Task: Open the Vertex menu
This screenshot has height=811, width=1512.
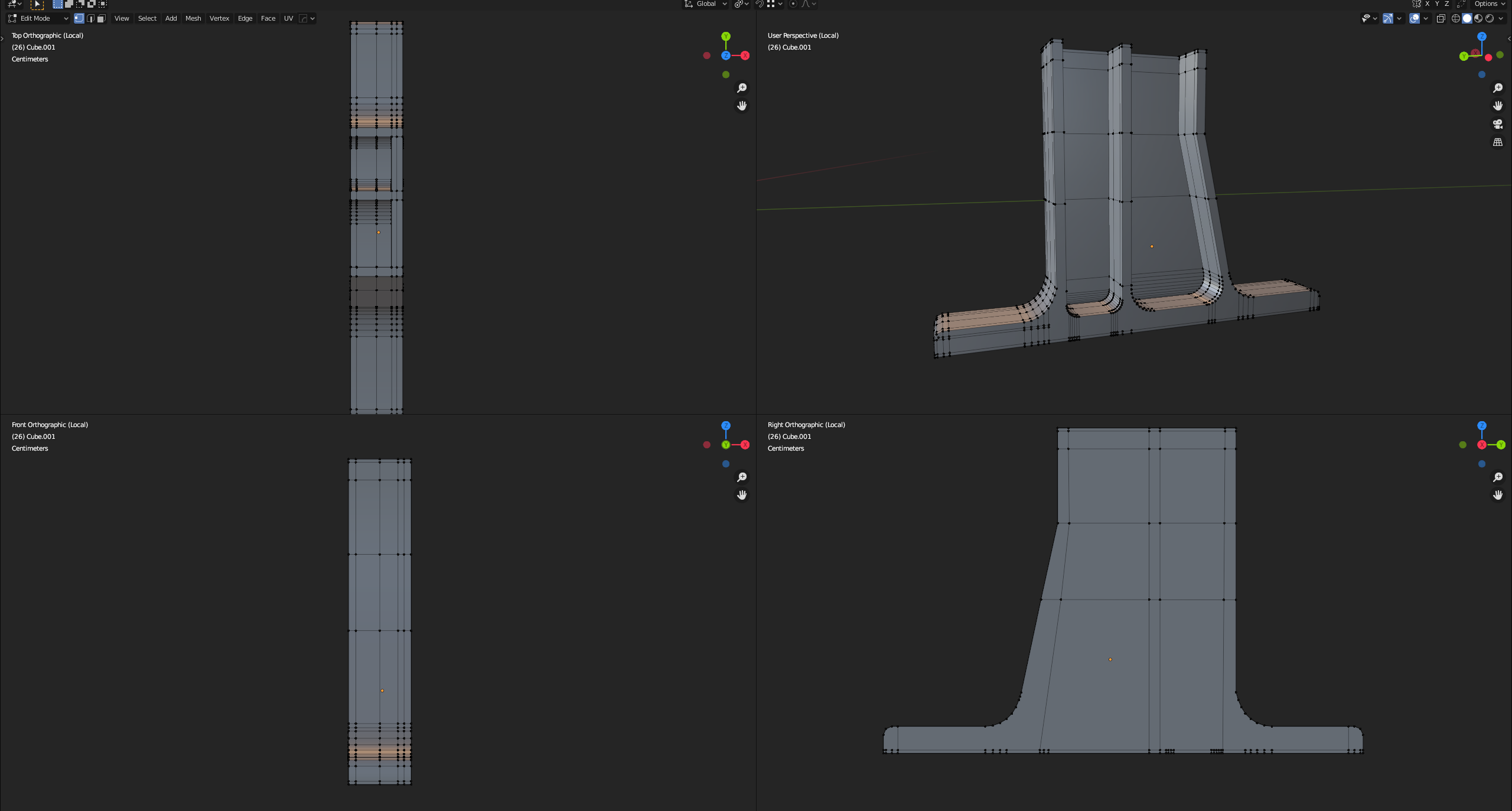Action: pos(219,18)
